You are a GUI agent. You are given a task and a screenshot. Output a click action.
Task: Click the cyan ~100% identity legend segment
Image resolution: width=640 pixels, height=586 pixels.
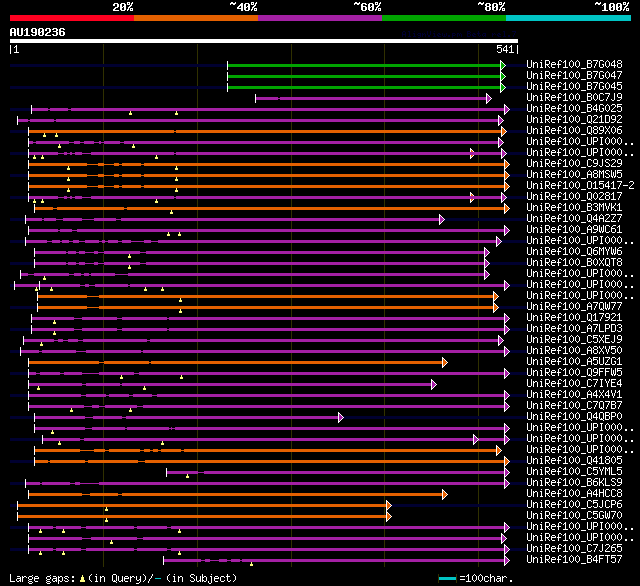point(569,18)
